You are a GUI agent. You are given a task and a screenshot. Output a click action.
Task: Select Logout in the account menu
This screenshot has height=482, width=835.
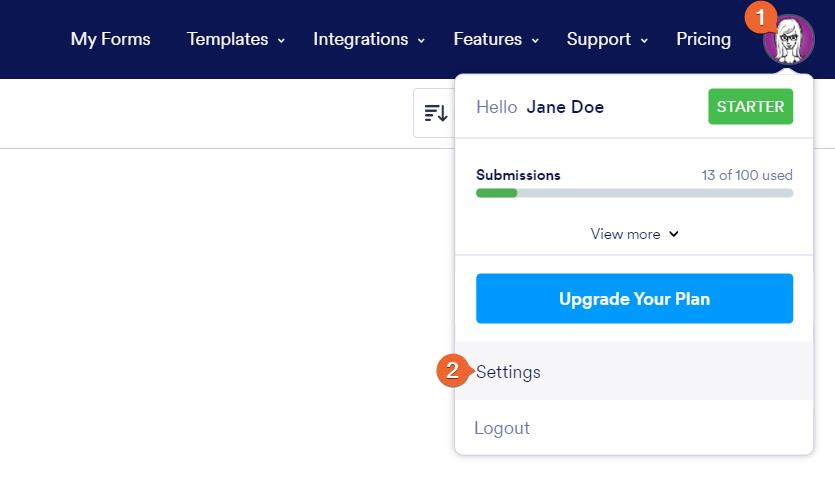[x=502, y=428]
